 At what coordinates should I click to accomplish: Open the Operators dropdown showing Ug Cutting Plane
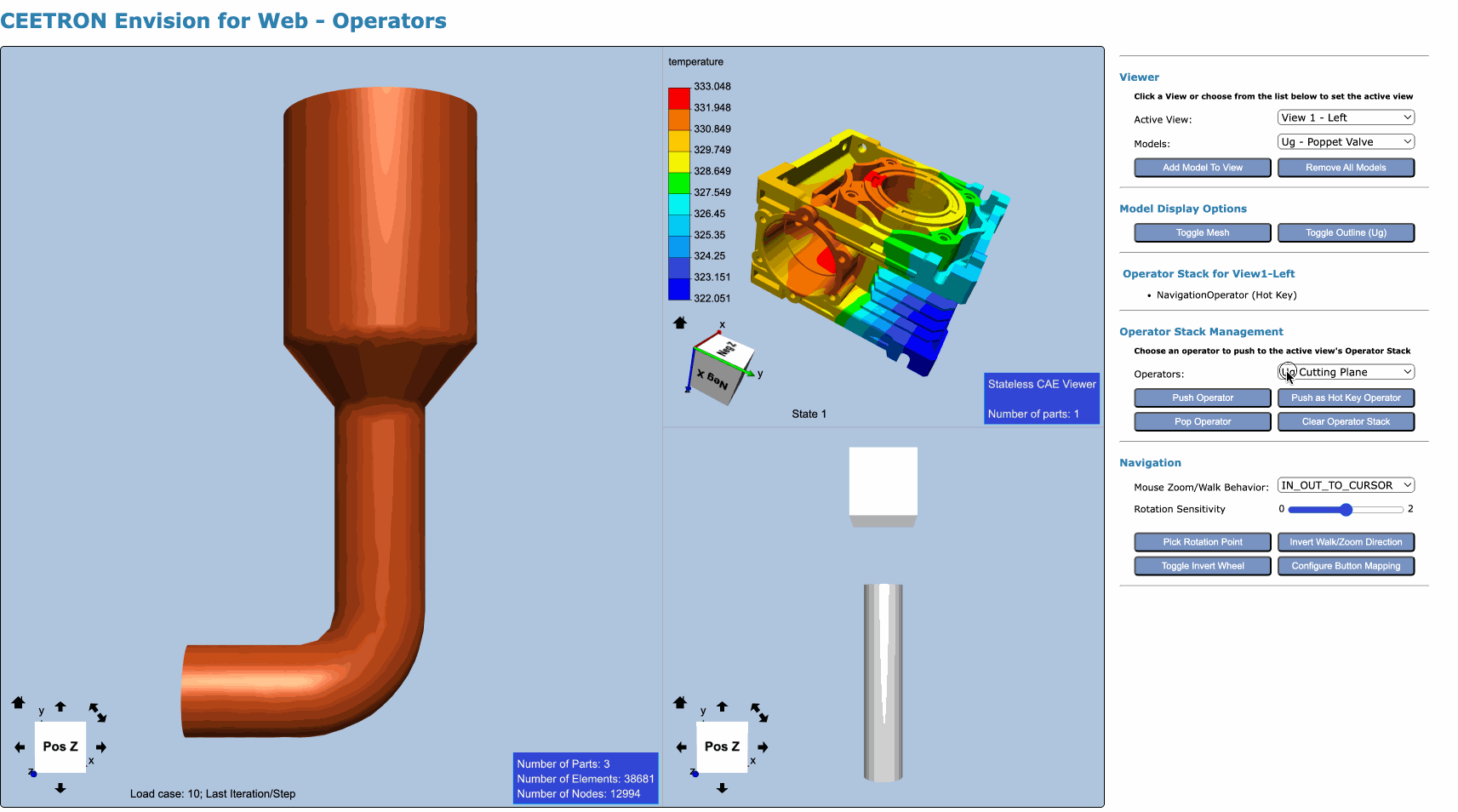coord(1345,372)
